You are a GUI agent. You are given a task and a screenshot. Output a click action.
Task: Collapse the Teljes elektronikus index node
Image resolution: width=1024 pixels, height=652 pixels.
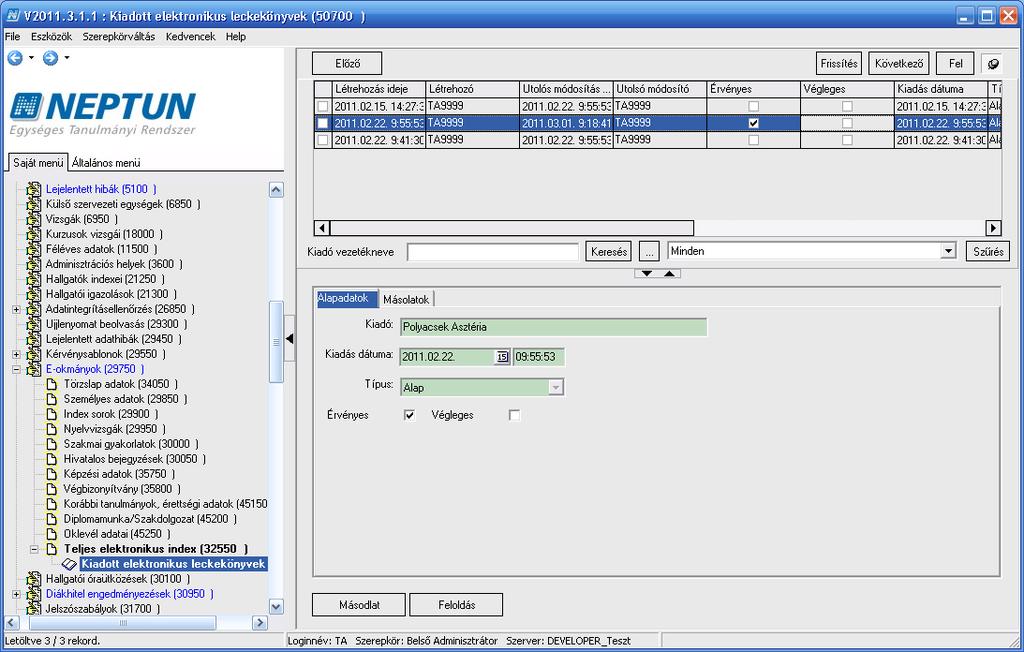[x=35, y=549]
